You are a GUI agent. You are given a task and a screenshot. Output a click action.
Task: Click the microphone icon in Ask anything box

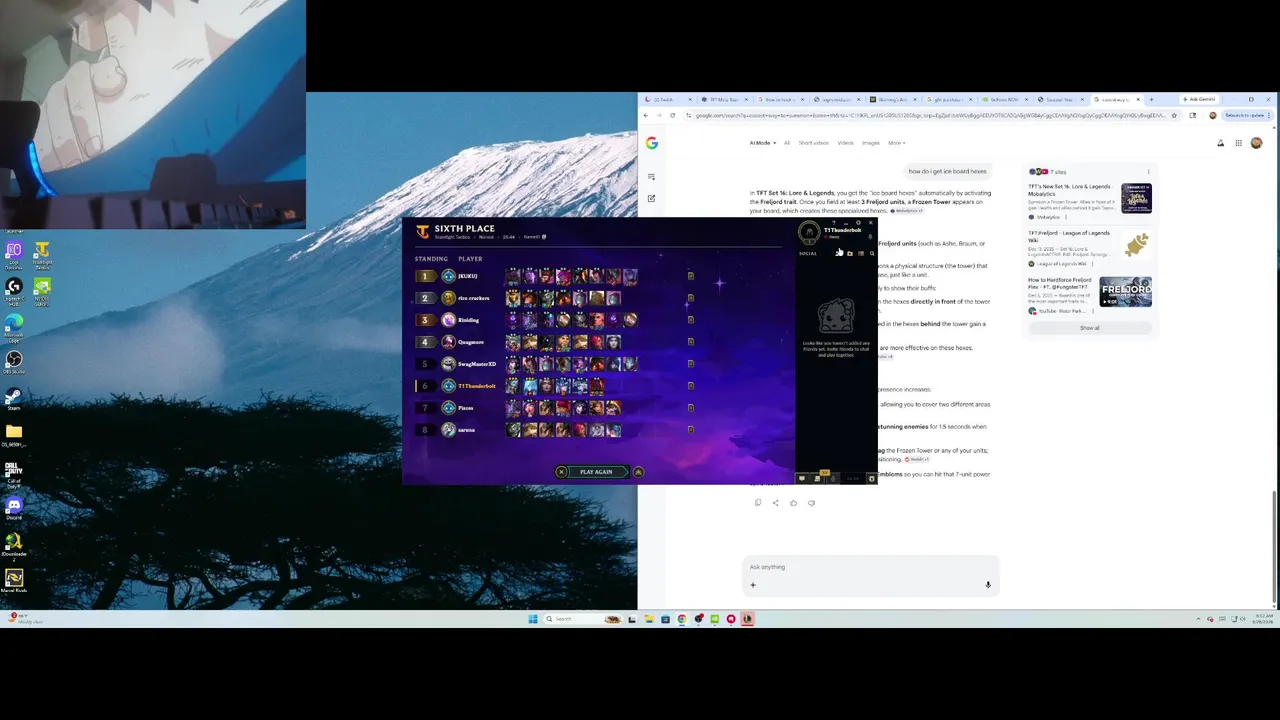pos(988,585)
